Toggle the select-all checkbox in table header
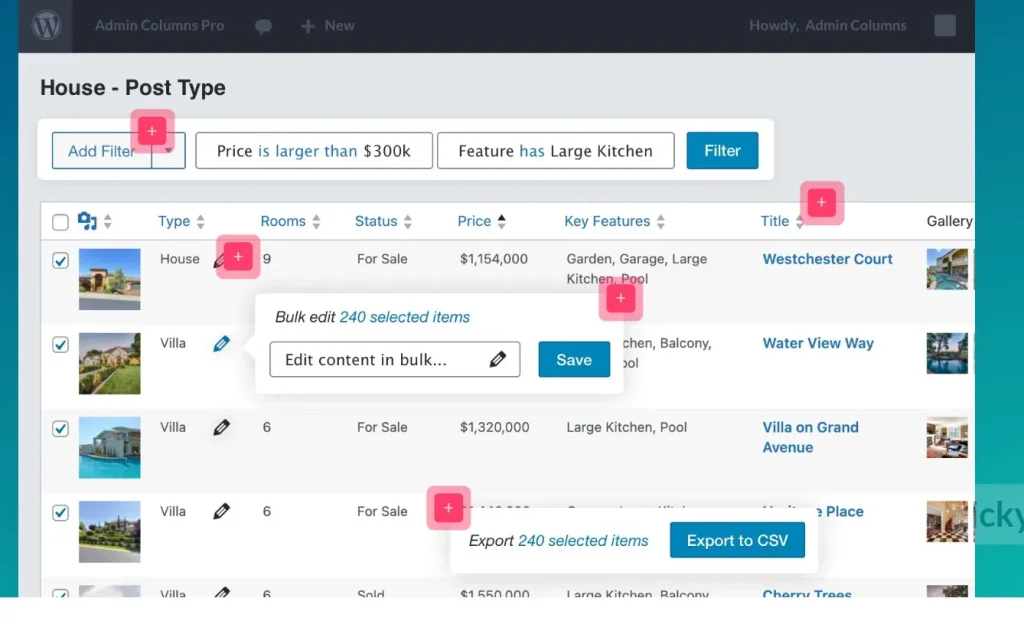Screen dimensions: 1024x631 60,222
